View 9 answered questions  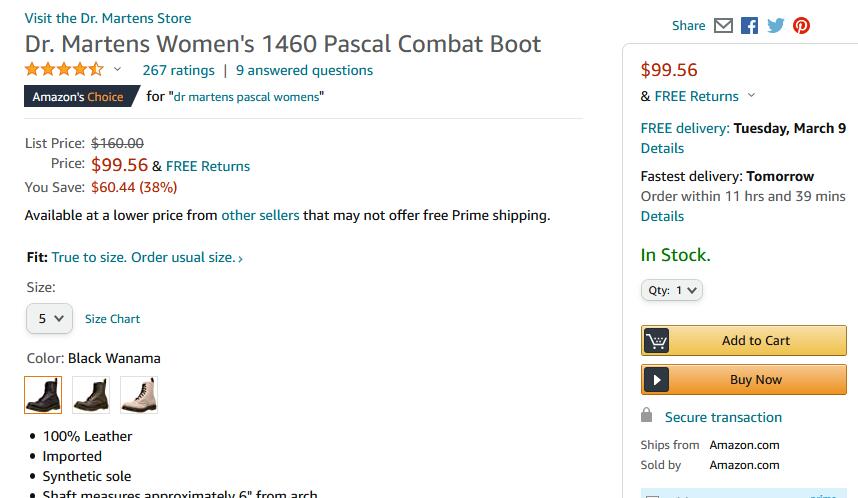(x=304, y=71)
